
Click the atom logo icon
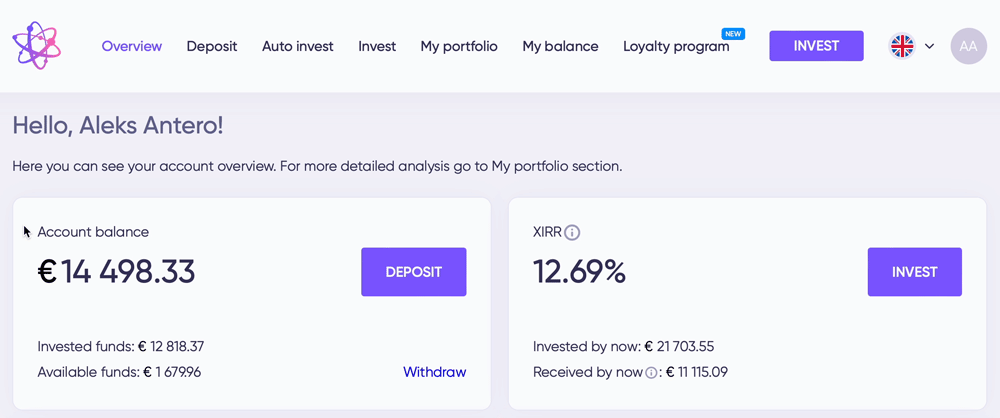pos(36,46)
